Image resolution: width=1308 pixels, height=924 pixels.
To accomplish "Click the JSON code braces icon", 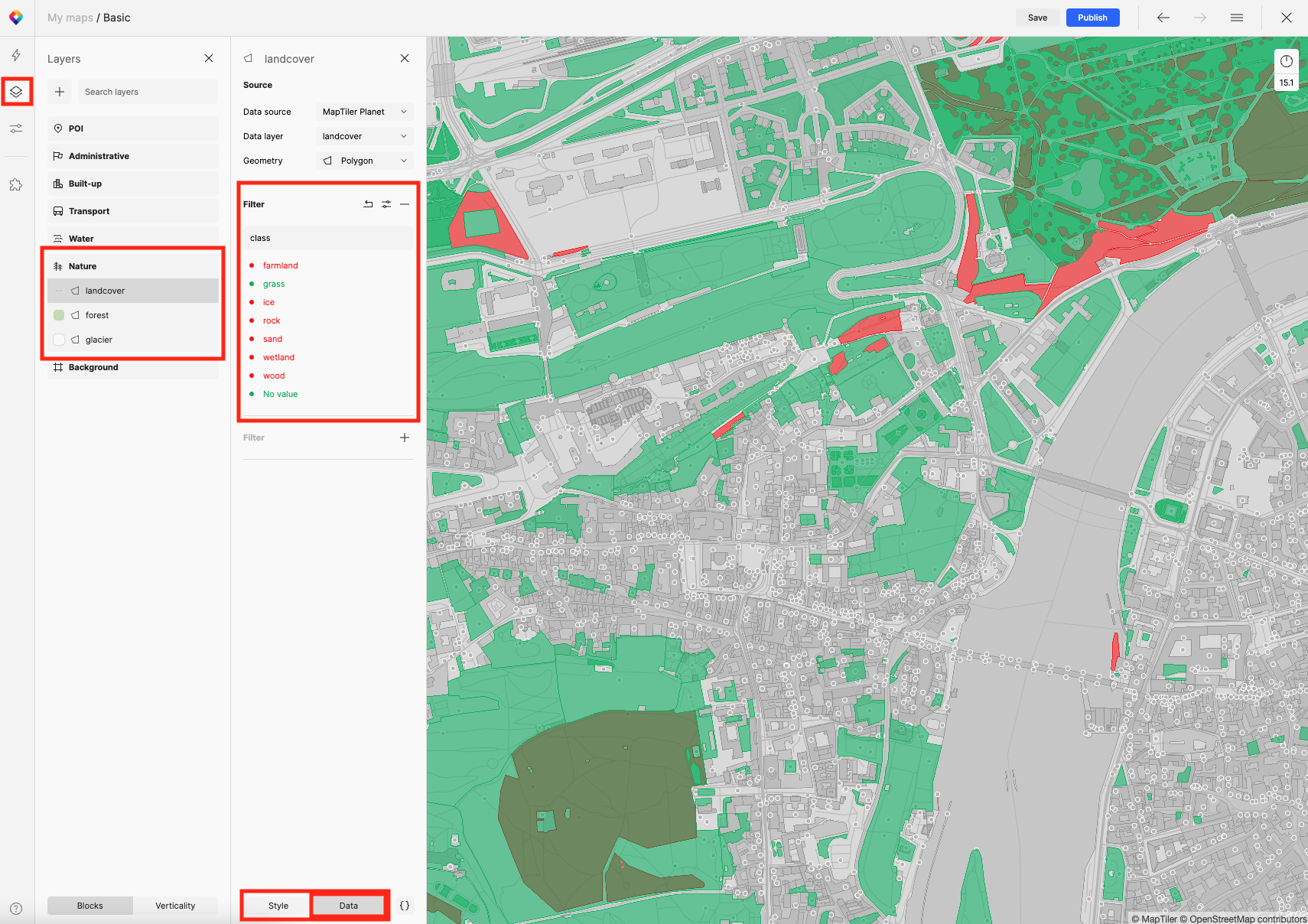I will (405, 906).
